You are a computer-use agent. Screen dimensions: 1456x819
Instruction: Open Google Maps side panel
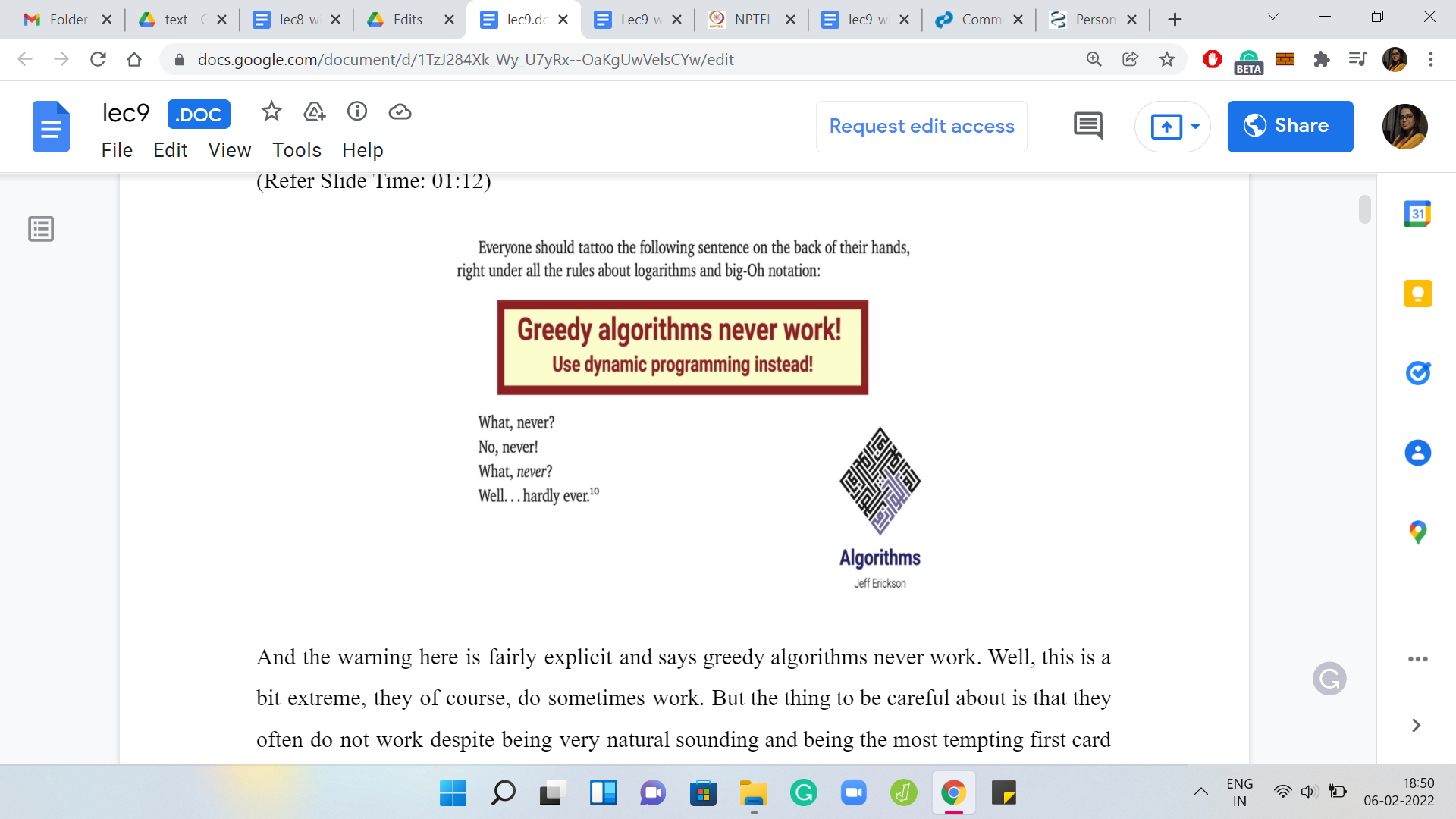(1417, 532)
